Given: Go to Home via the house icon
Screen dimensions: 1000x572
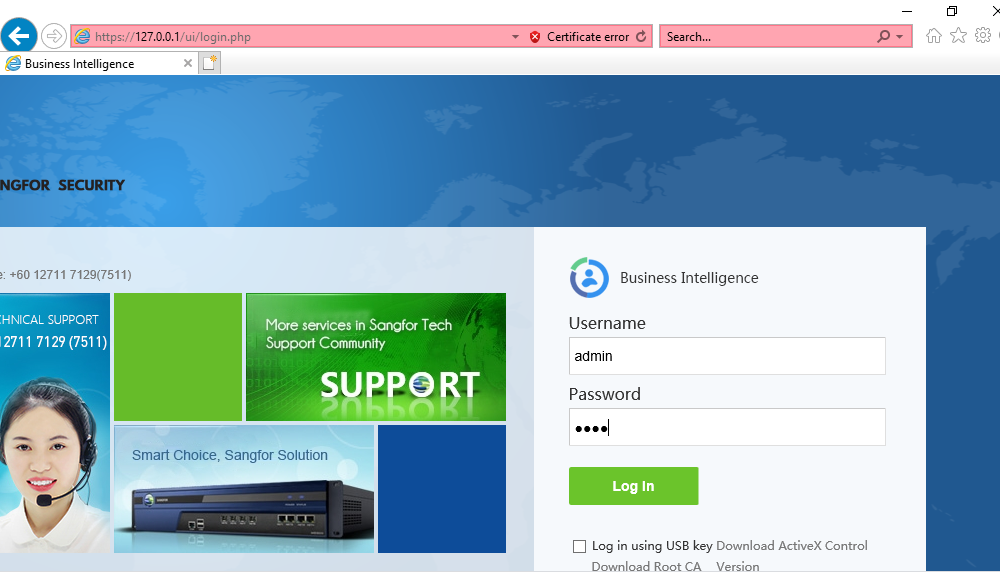Looking at the screenshot, I should tap(934, 36).
